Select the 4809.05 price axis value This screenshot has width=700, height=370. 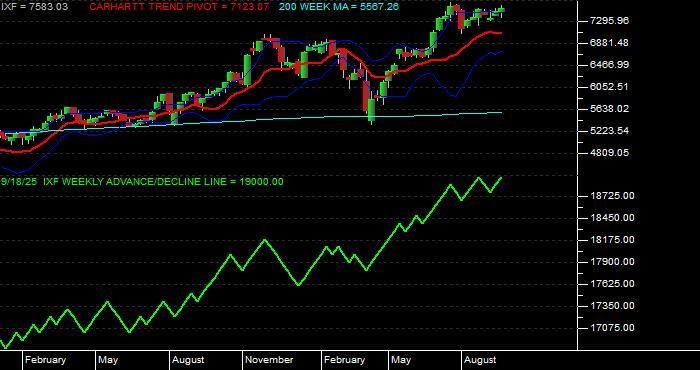point(609,153)
